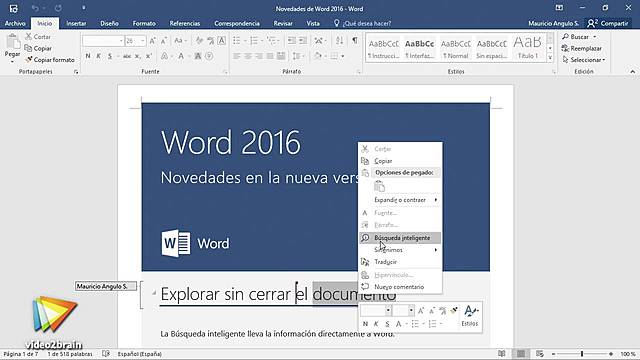
Task: Open Estilos in the mini toolbar
Action: [470, 316]
